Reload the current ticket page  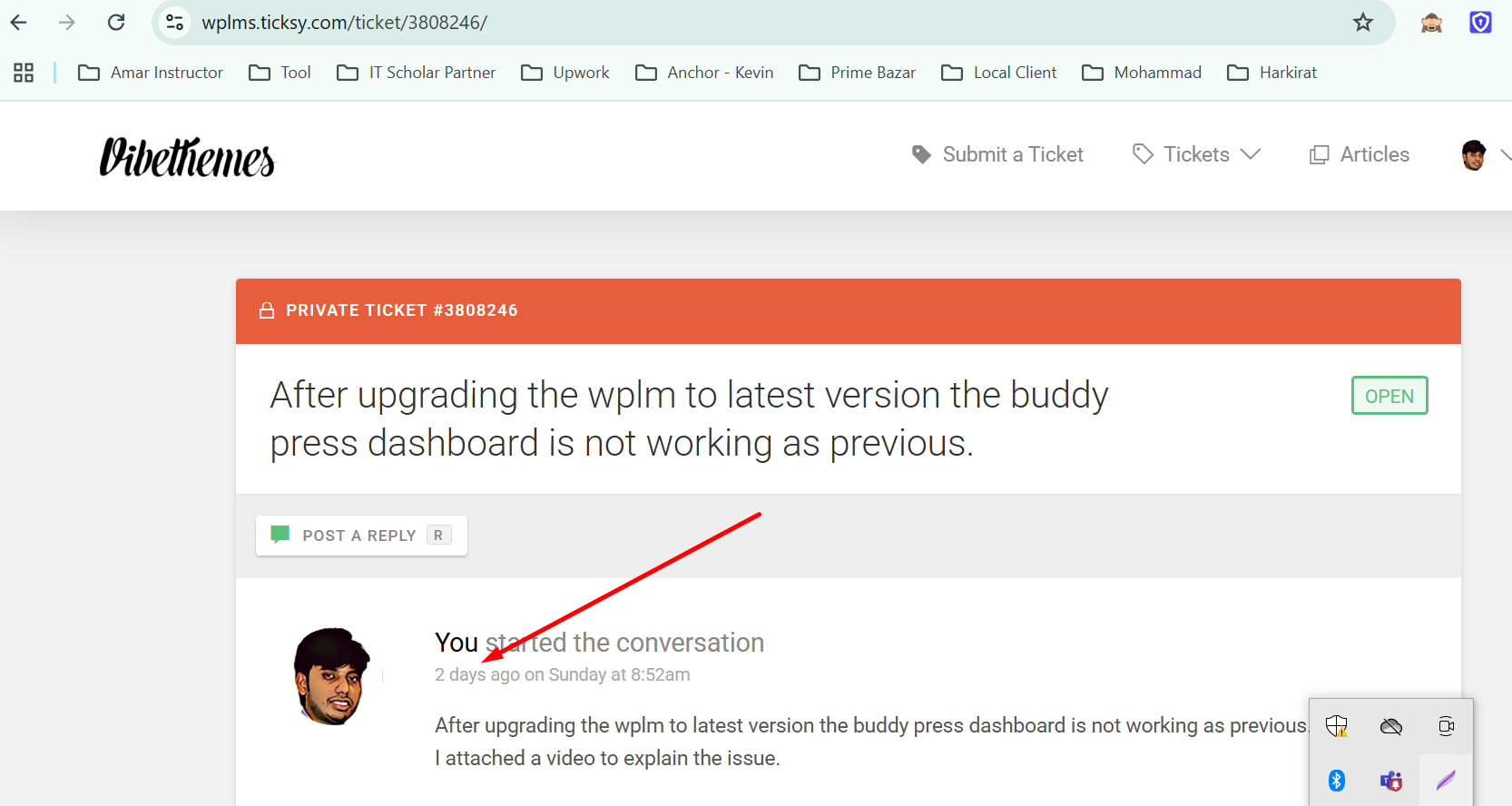(x=116, y=22)
